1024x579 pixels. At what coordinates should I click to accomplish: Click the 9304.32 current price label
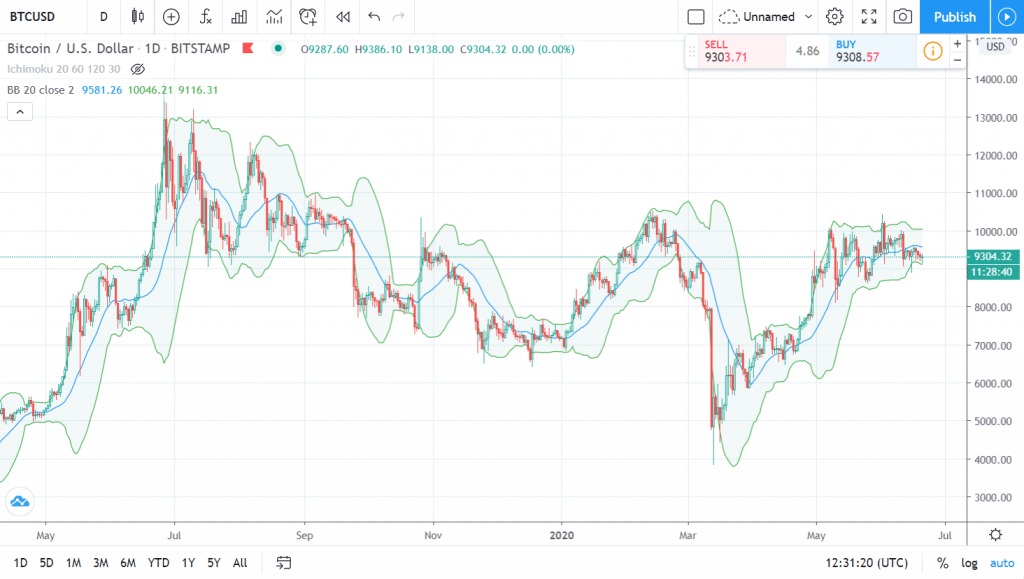coord(993,257)
